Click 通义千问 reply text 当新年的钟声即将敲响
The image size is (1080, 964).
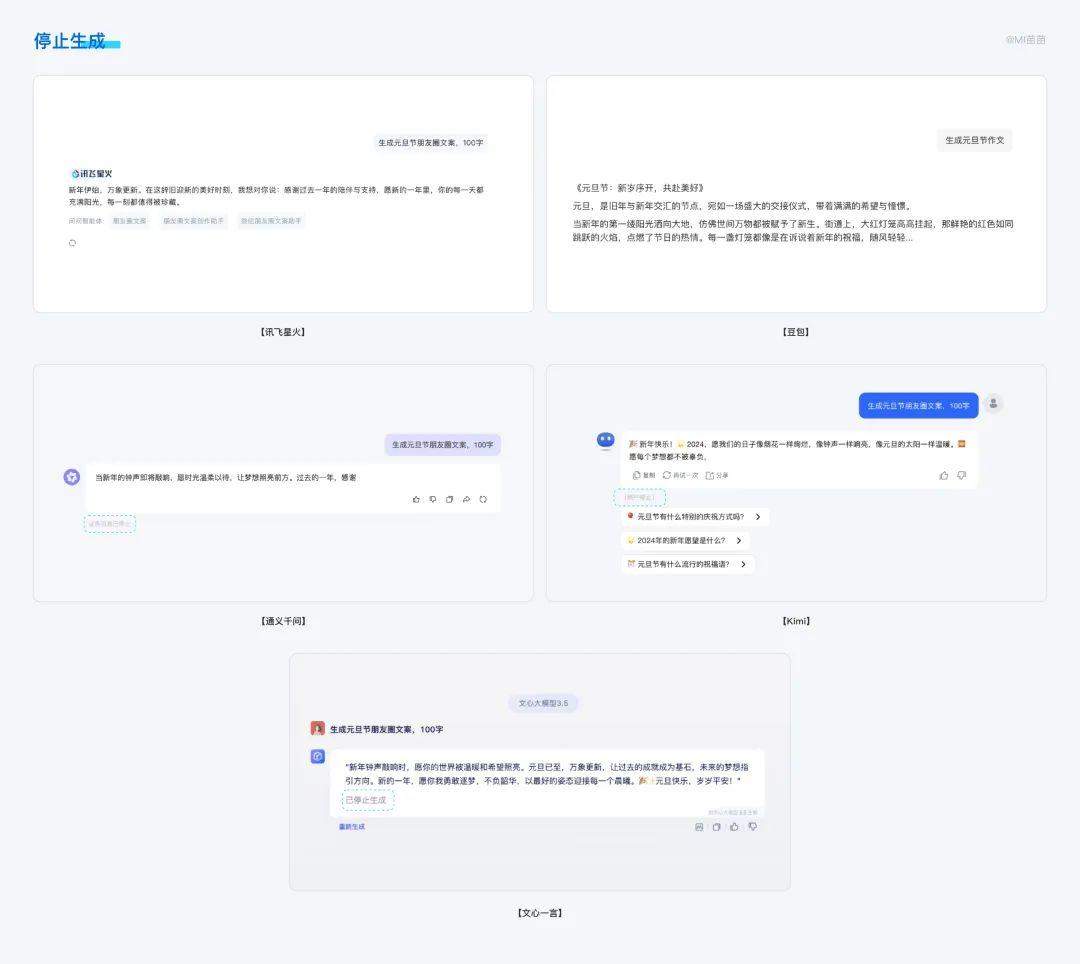tap(226, 477)
